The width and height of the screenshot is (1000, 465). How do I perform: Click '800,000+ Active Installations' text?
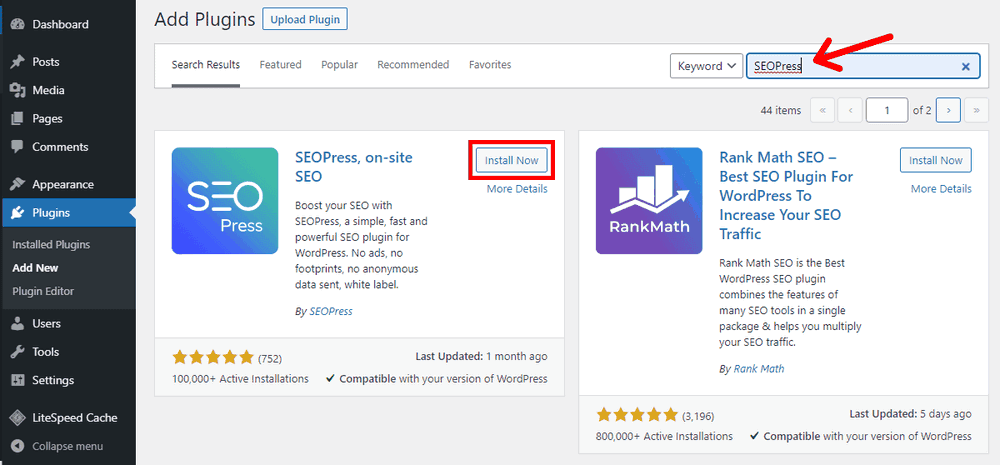[665, 436]
